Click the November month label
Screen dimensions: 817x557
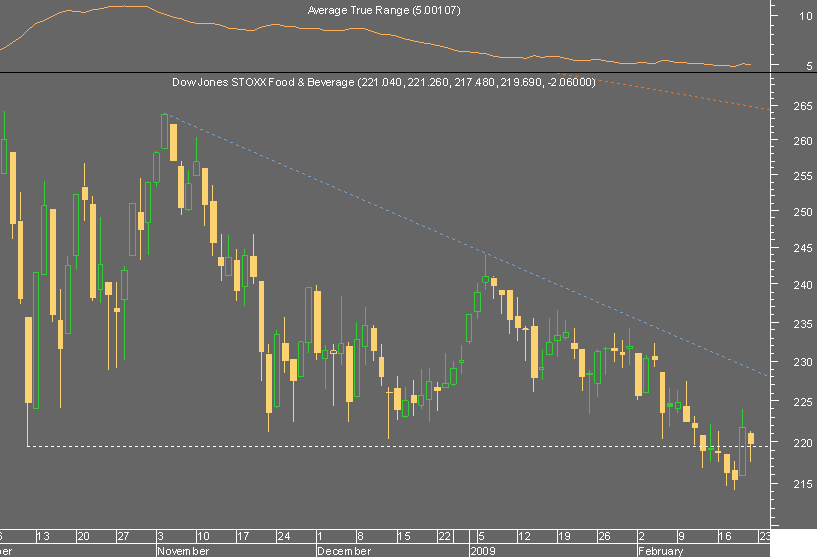pos(183,551)
